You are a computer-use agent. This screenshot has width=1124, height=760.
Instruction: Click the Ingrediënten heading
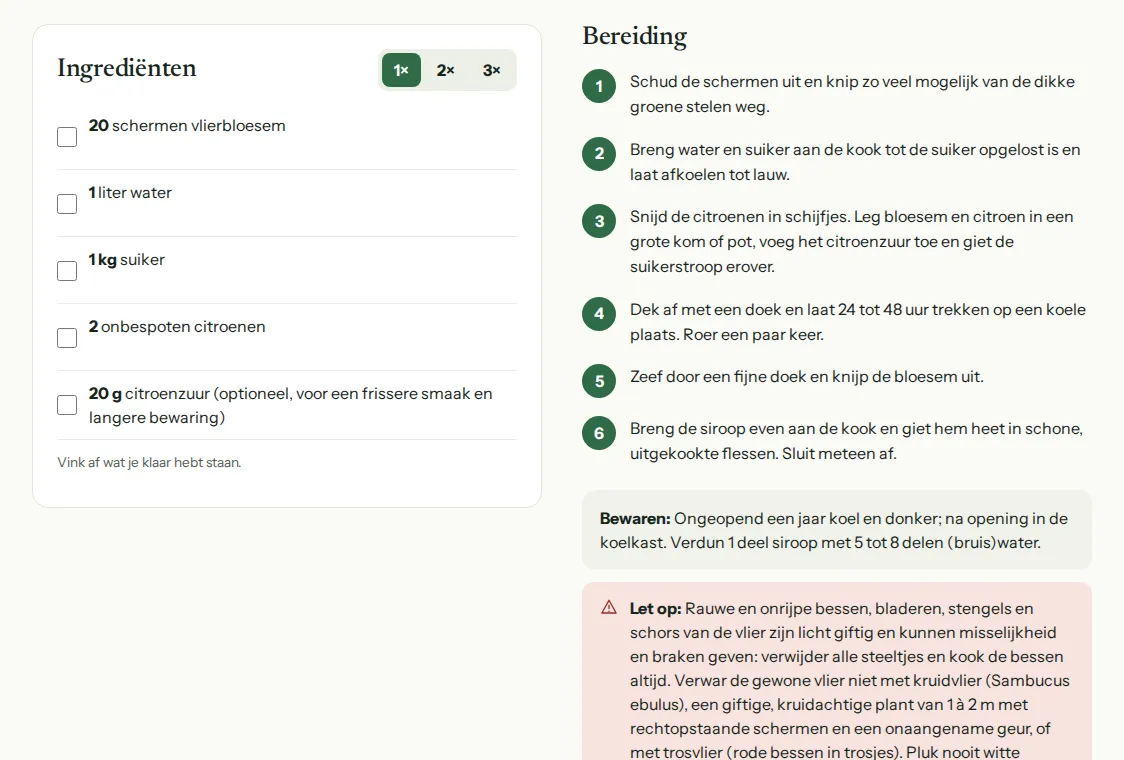(x=127, y=68)
